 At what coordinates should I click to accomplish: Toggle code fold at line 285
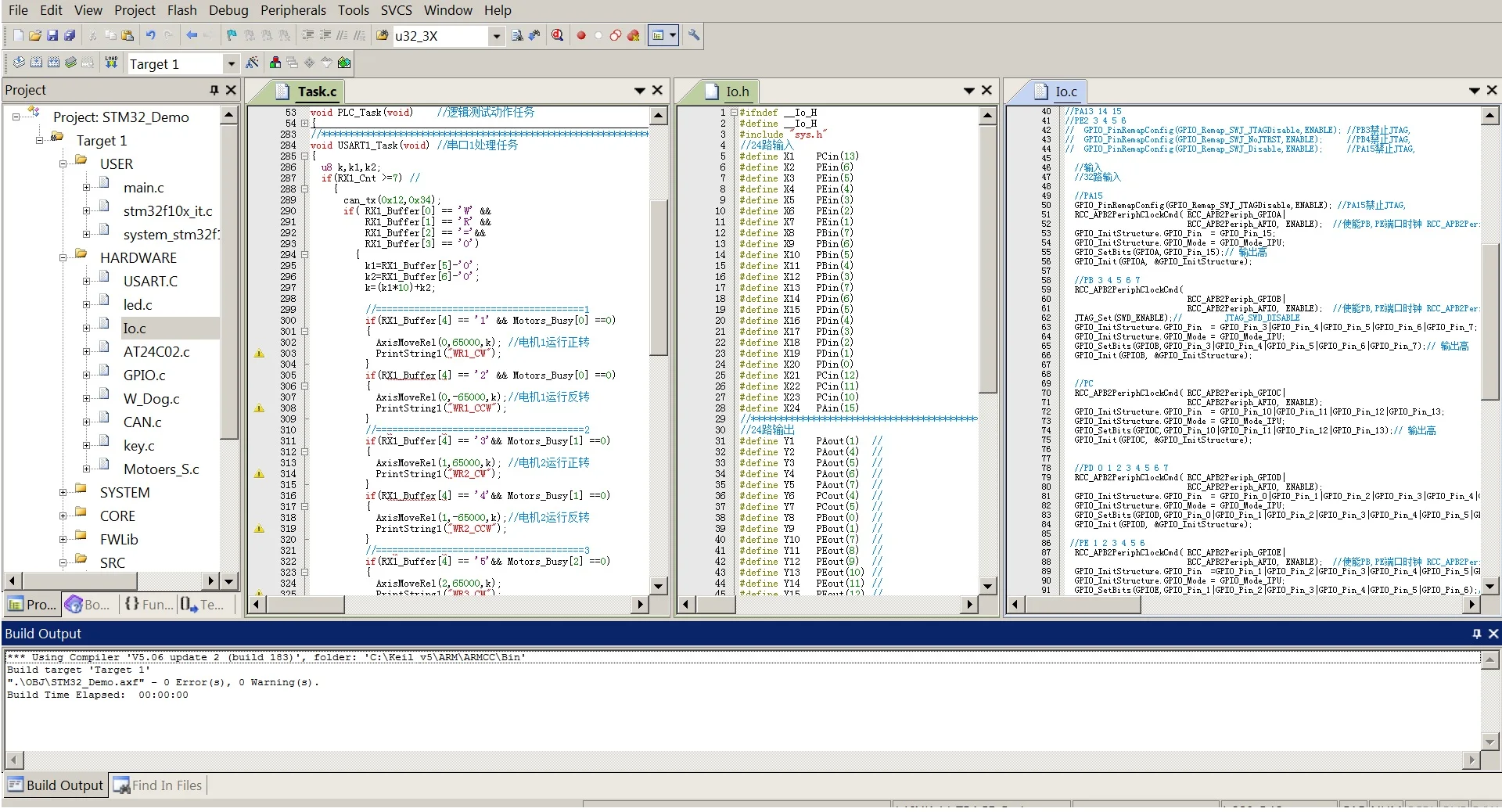pyautogui.click(x=305, y=156)
